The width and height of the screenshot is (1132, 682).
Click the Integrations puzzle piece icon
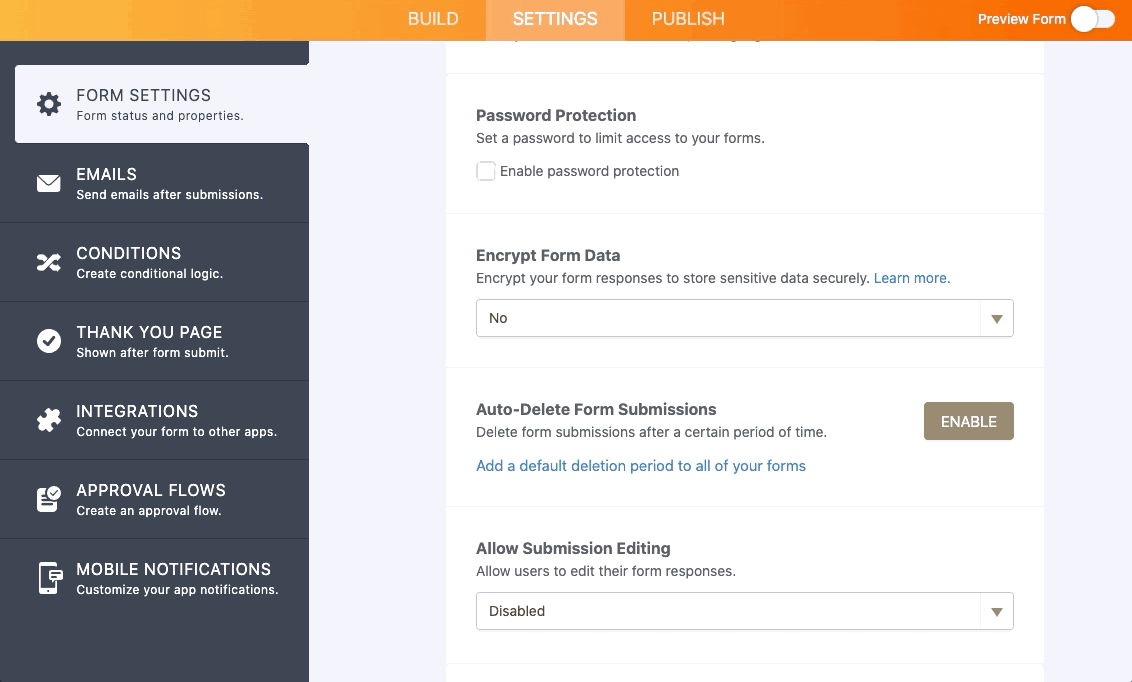coord(48,420)
